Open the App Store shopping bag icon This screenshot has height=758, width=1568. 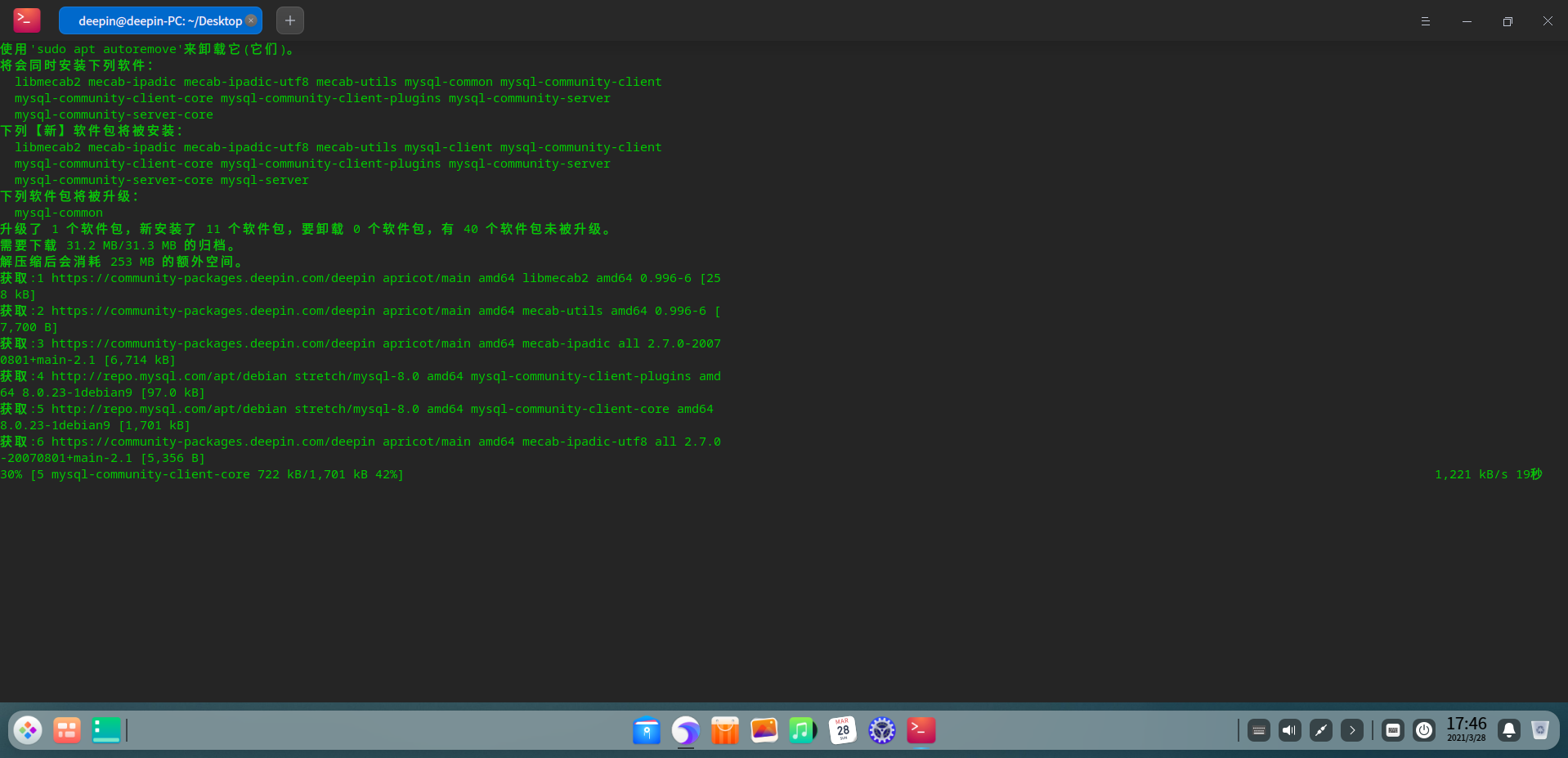click(725, 730)
